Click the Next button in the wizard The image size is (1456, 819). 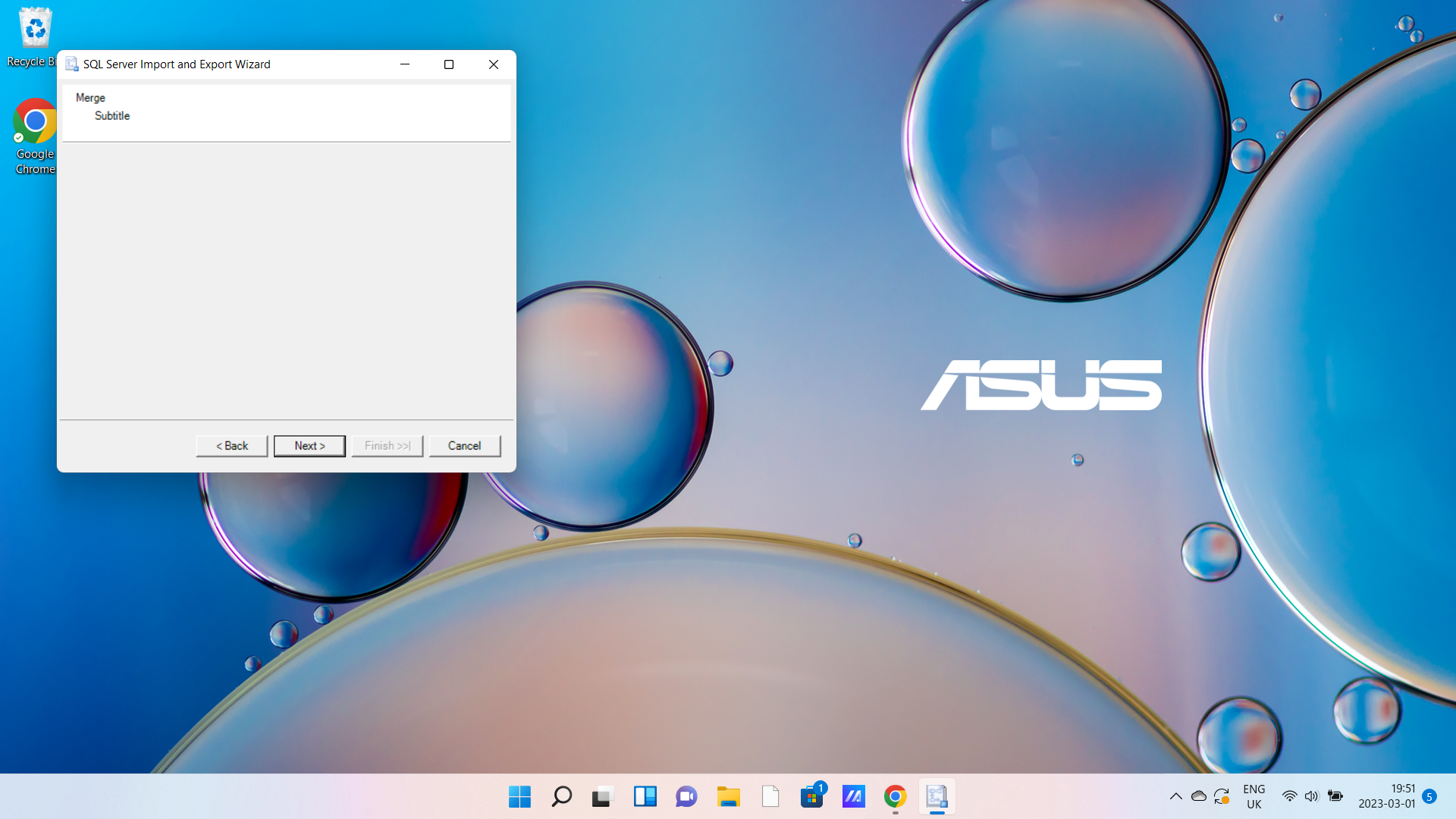(x=309, y=446)
